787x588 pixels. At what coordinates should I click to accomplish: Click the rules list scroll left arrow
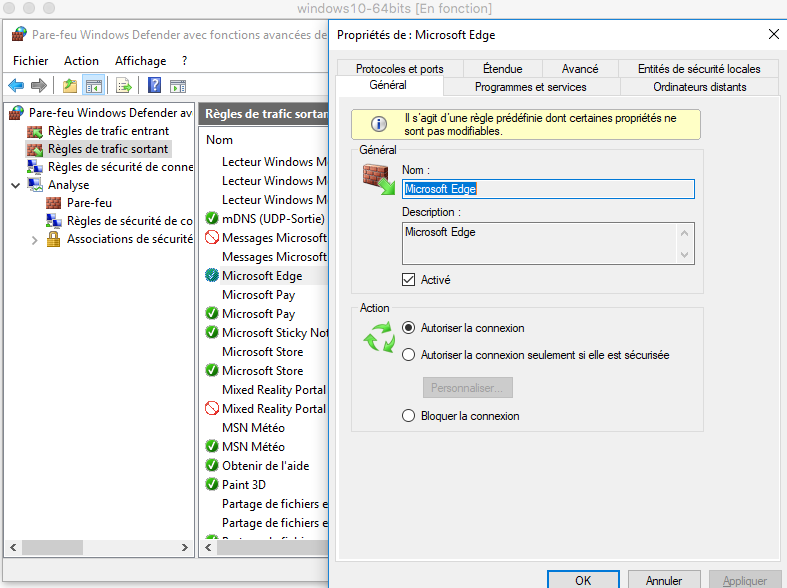[x=208, y=547]
